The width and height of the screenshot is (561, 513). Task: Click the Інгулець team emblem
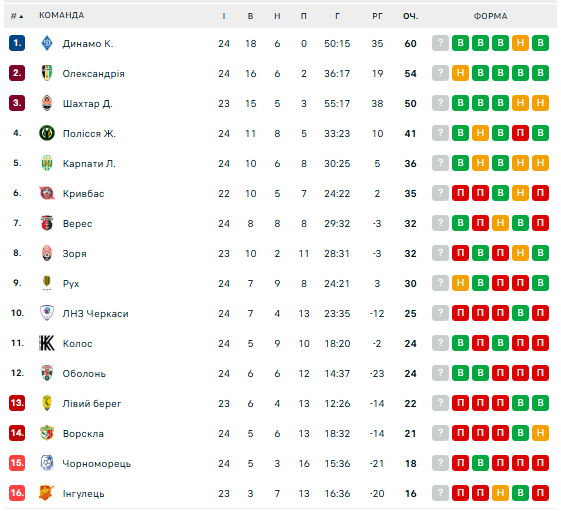click(47, 493)
